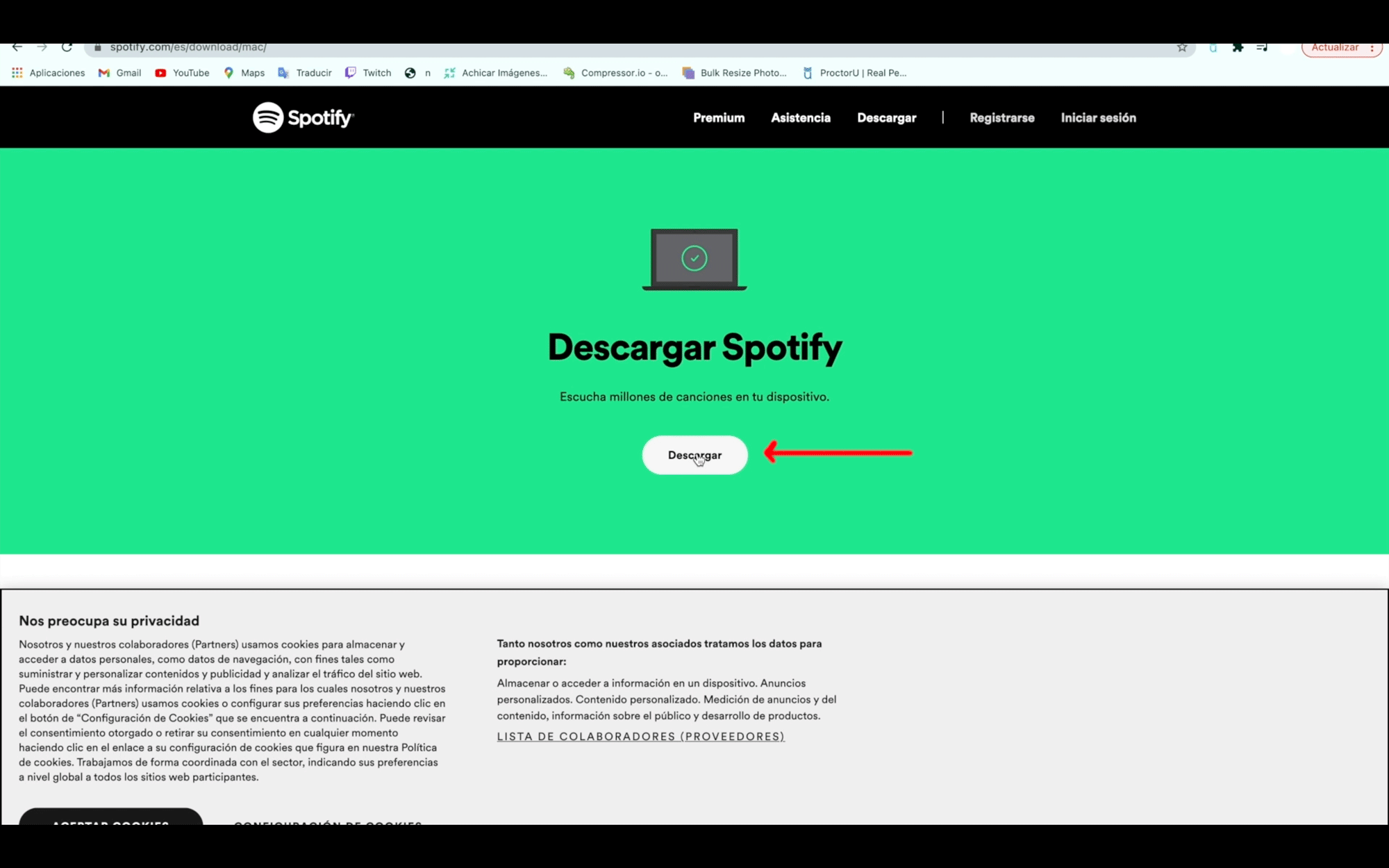
Task: Click the laptop checkmark illustration
Action: [x=694, y=259]
